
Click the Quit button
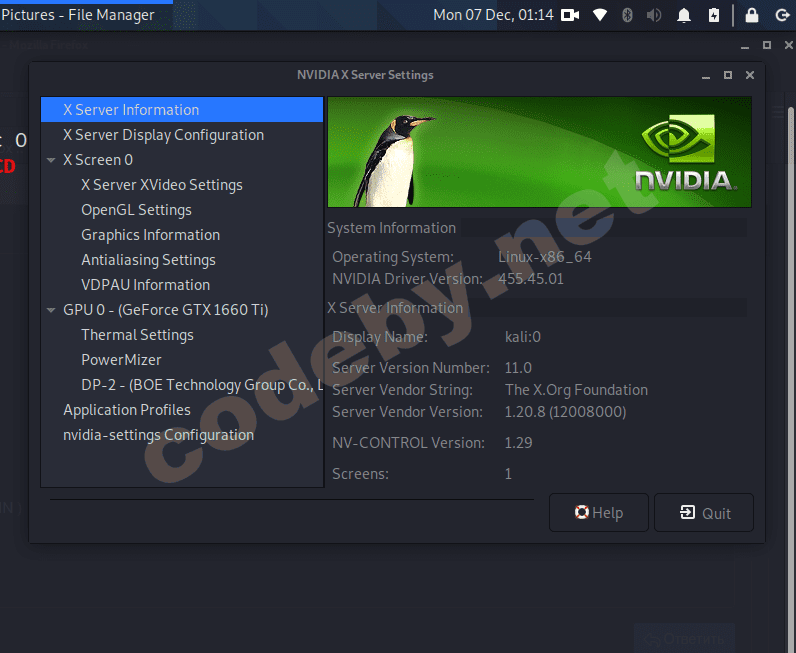point(704,513)
